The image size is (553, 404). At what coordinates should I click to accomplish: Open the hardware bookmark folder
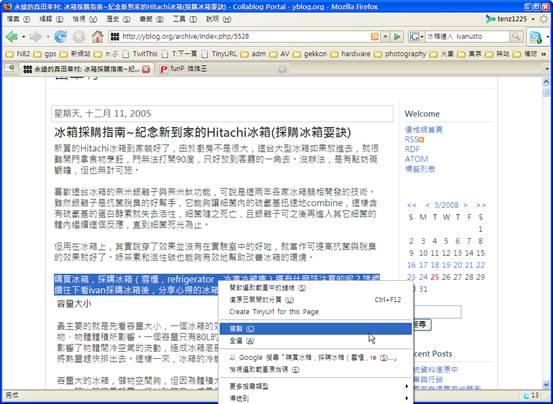coord(351,54)
